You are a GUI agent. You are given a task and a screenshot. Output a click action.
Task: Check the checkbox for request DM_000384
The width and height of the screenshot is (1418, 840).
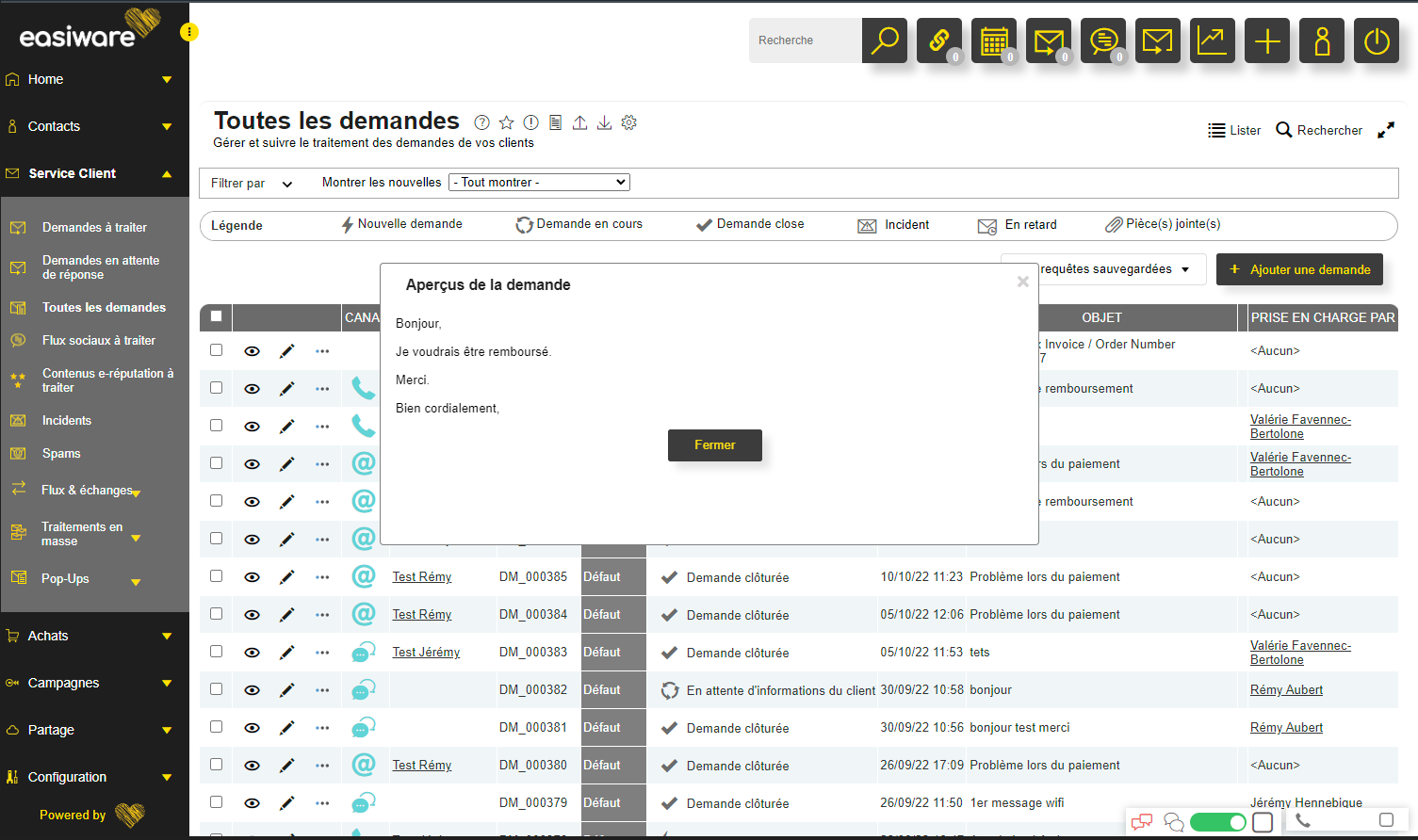tap(217, 614)
